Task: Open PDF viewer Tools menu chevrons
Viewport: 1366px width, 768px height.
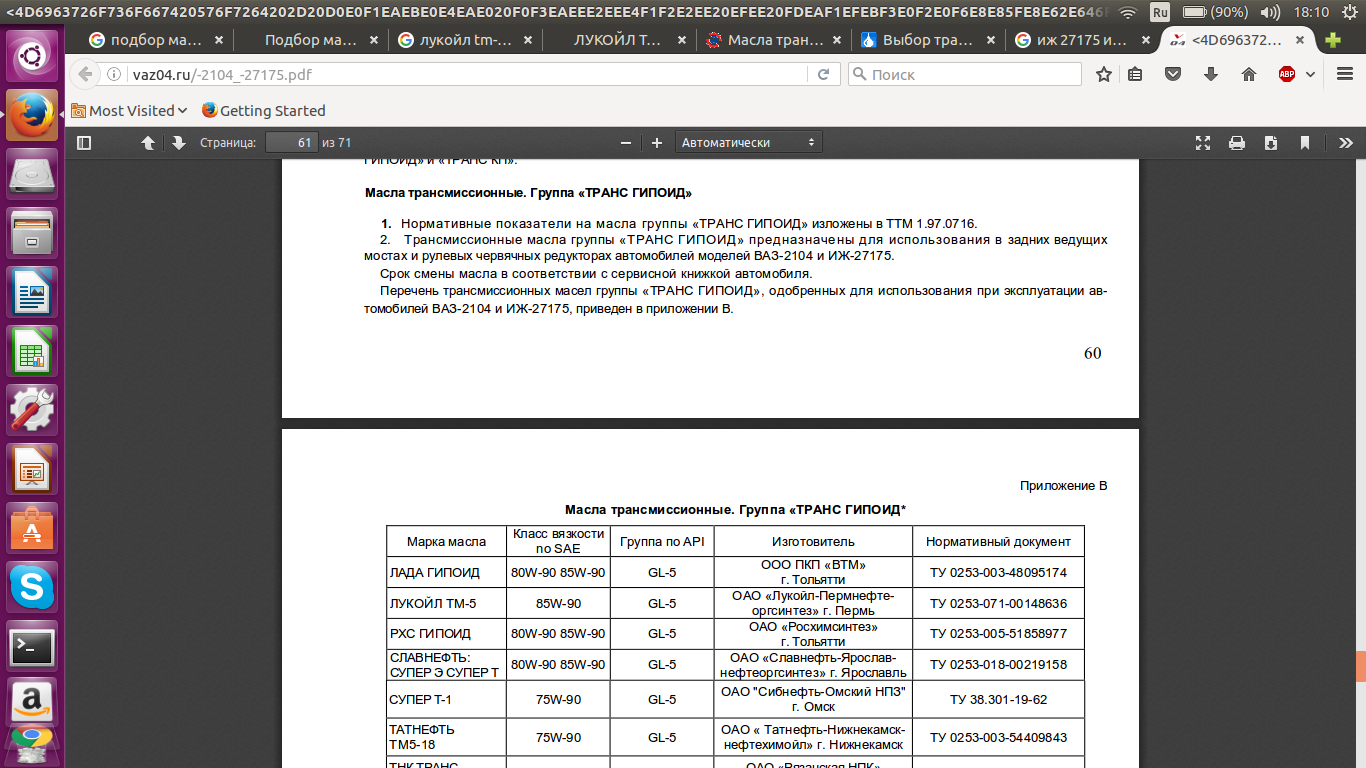Action: pyautogui.click(x=1345, y=143)
